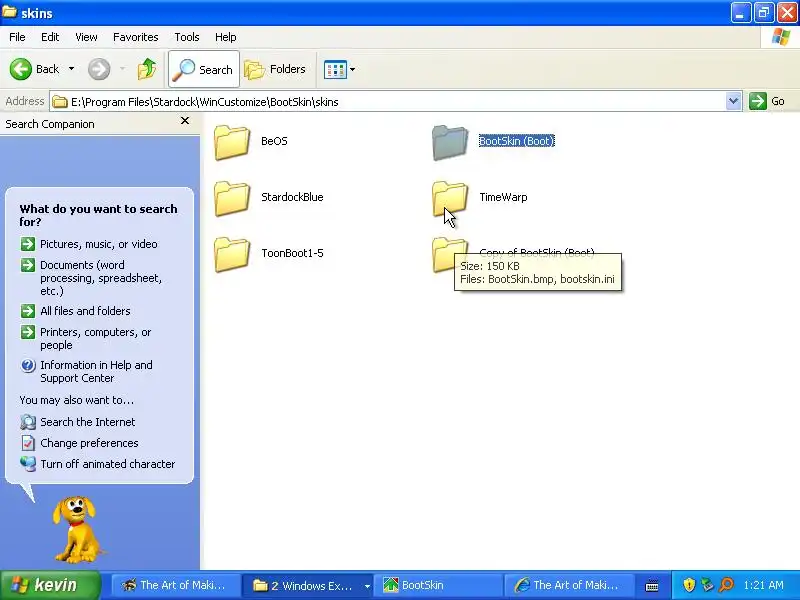Open the Favorites menu
The height and width of the screenshot is (600, 800).
[136, 37]
